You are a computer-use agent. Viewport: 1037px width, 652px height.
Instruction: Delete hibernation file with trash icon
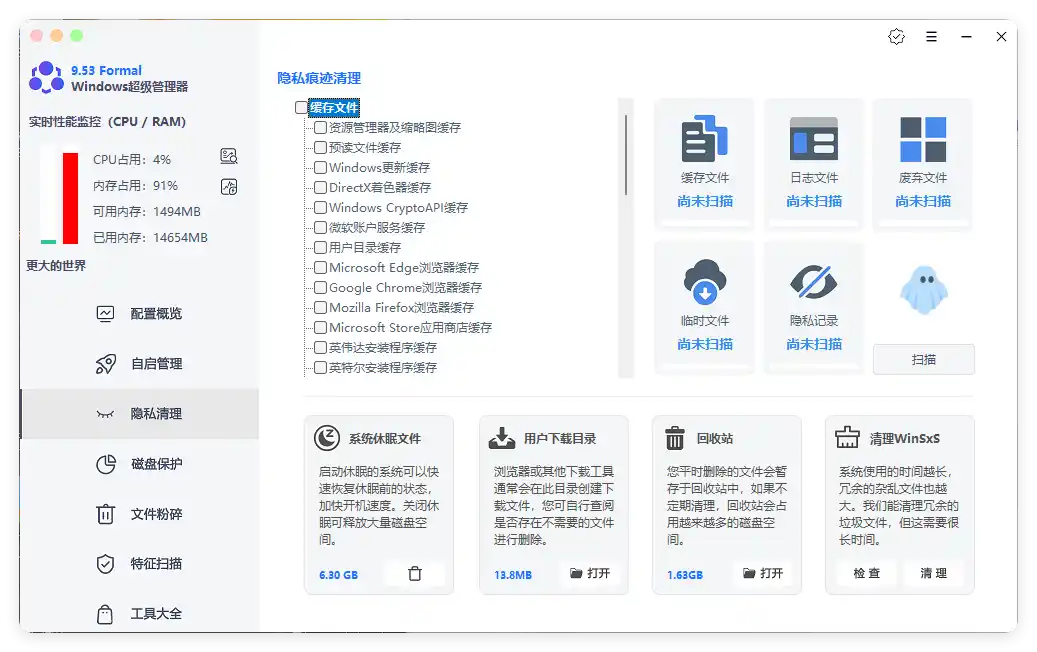(x=415, y=573)
